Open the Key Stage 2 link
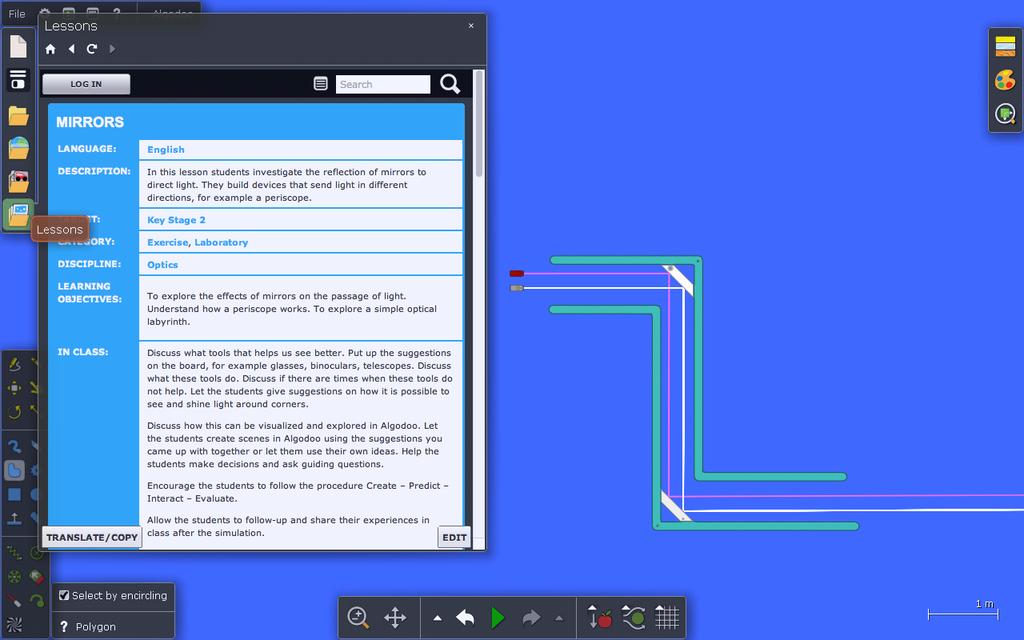Image resolution: width=1024 pixels, height=640 pixels. click(176, 220)
